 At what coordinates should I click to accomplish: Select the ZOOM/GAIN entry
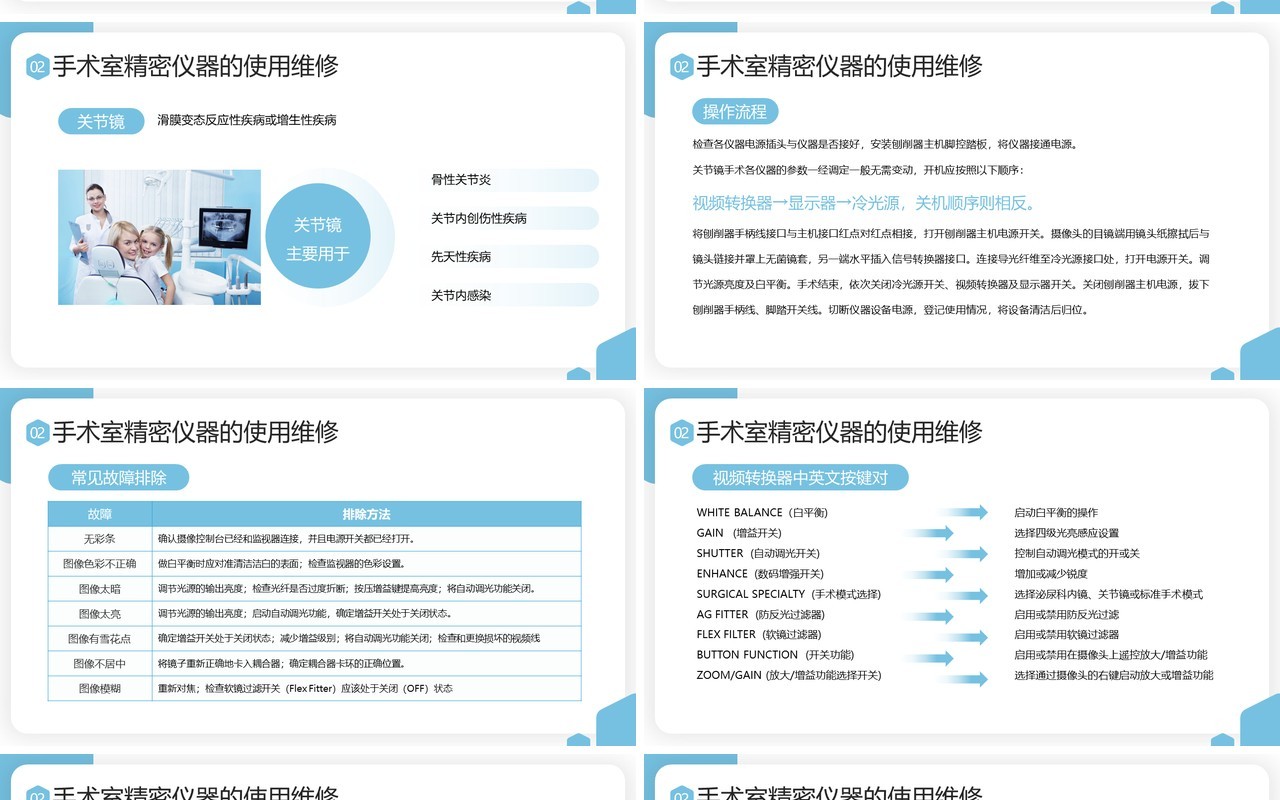pos(789,675)
